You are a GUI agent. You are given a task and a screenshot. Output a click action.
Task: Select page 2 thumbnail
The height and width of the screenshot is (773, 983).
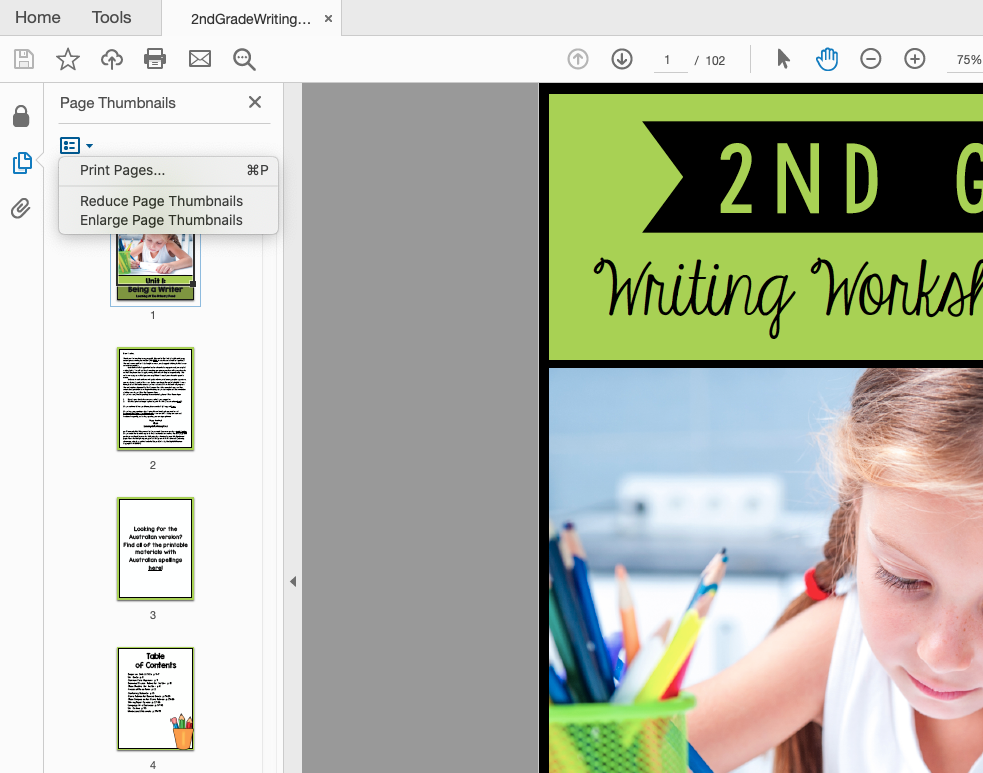pyautogui.click(x=155, y=399)
